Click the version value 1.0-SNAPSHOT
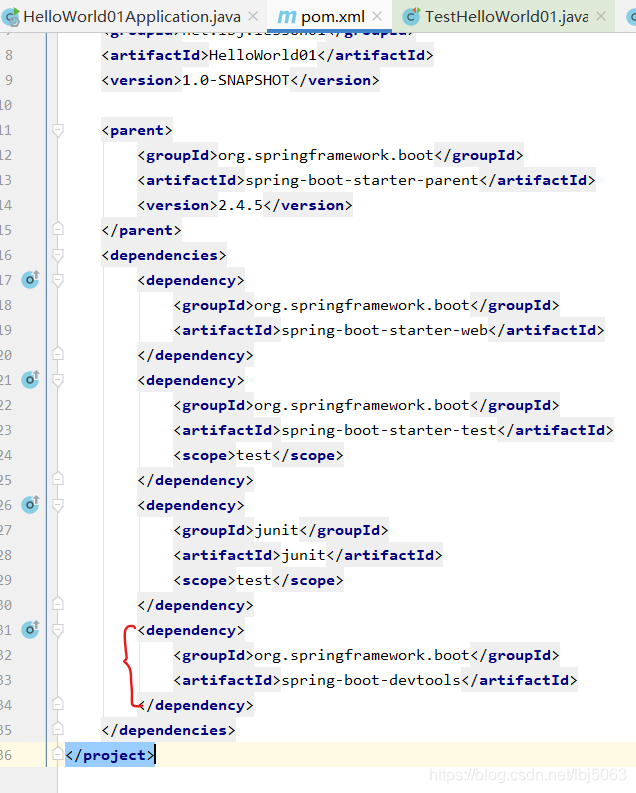This screenshot has height=793, width=636. tap(236, 80)
